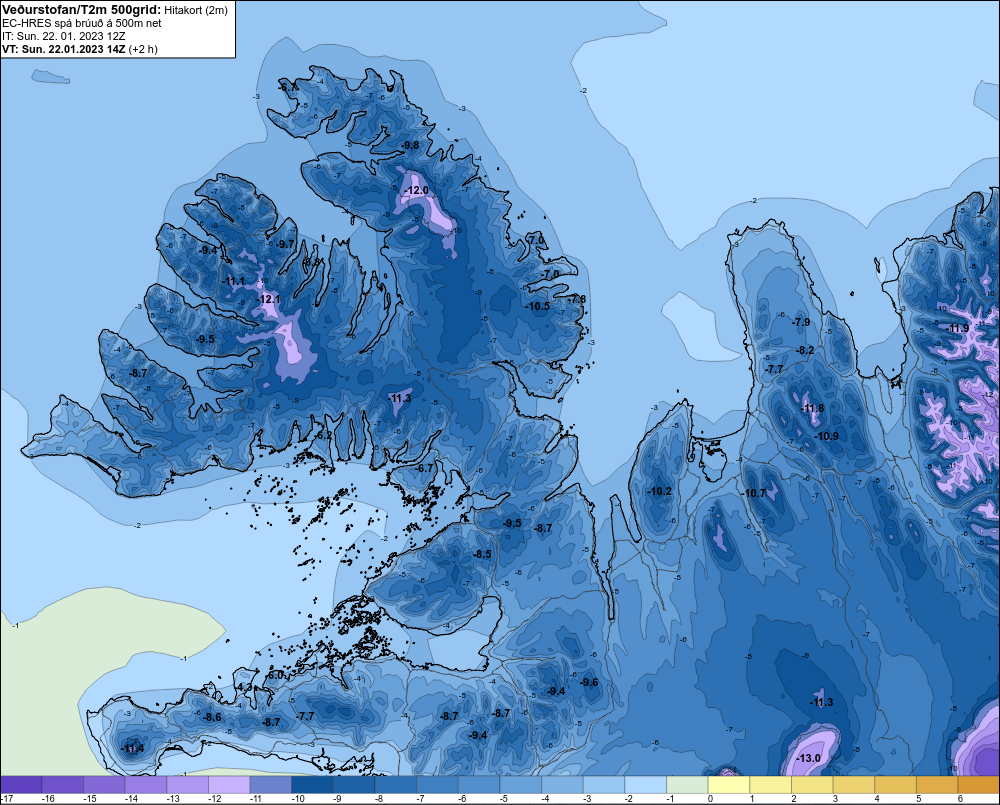Select the -10.7 temperature value
Screen dimensions: 1000x805
[x=754, y=493]
